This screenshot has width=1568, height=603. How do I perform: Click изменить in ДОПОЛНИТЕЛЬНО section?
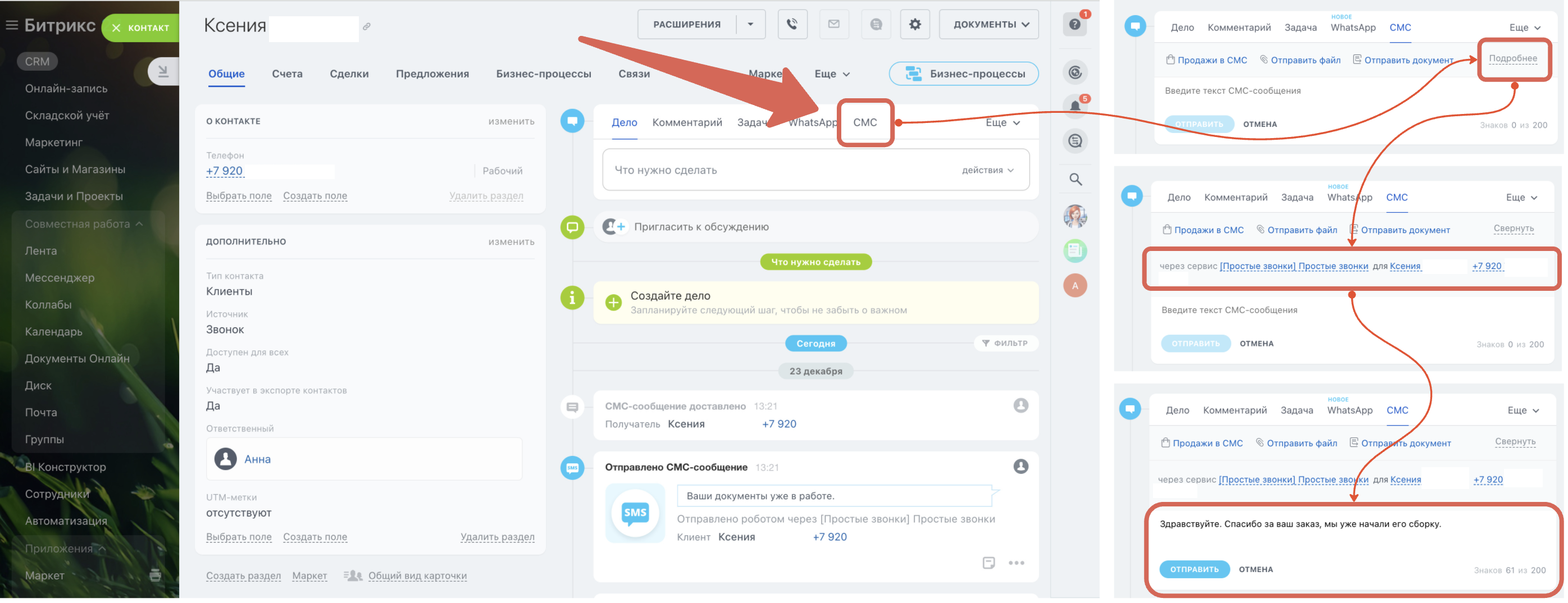(511, 242)
